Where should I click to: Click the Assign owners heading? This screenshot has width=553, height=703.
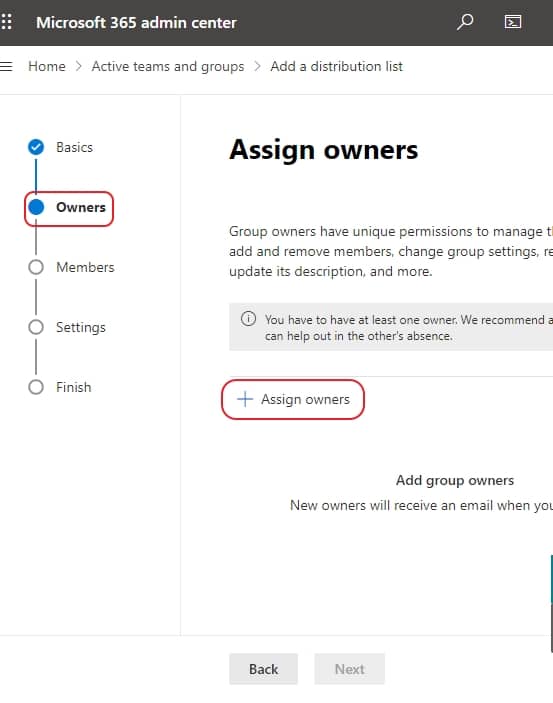pos(323,150)
